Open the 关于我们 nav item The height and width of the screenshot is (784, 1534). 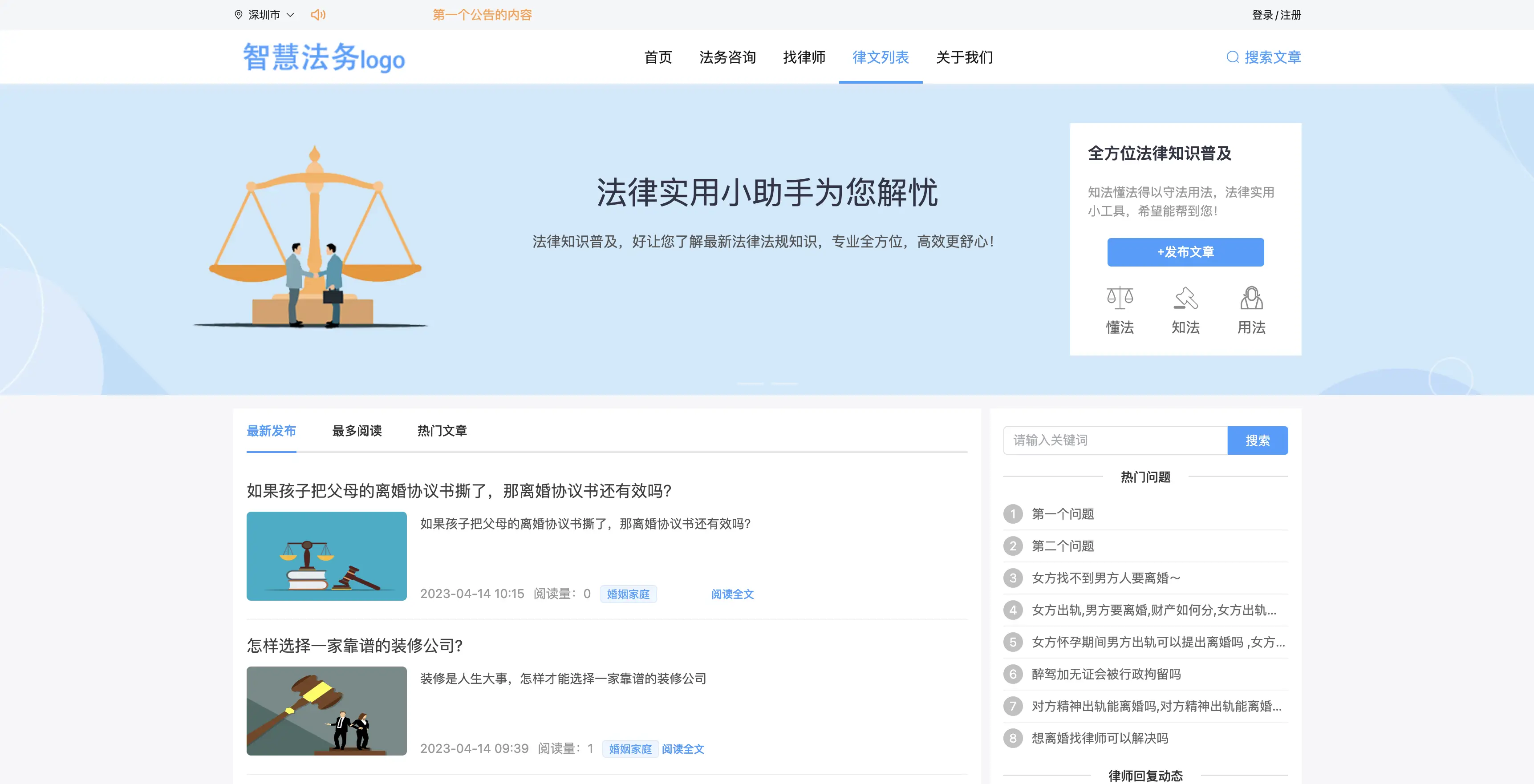[964, 57]
